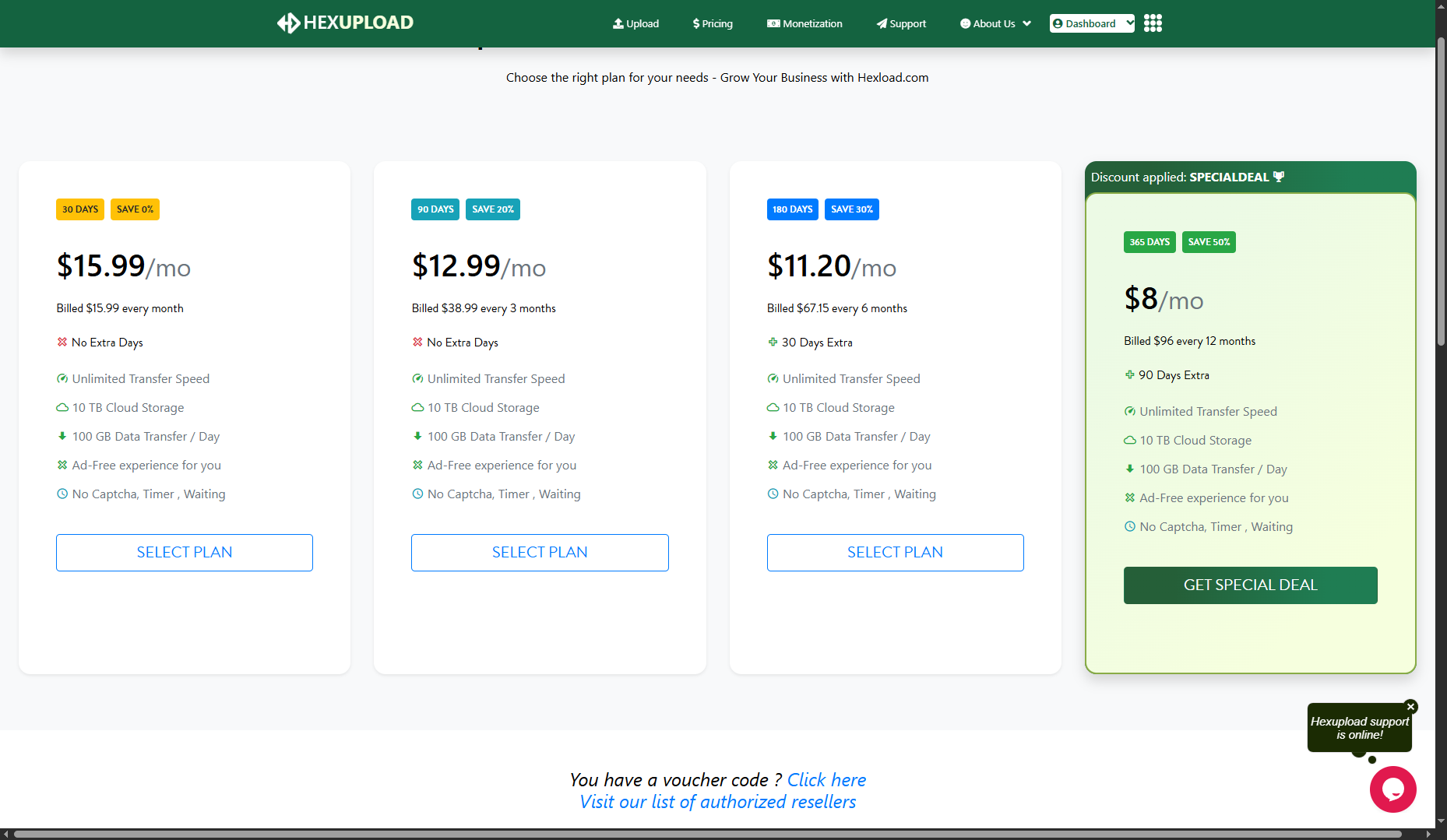This screenshot has width=1447, height=840.
Task: Click the ad-free icon in $15.99 plan
Action: (62, 465)
